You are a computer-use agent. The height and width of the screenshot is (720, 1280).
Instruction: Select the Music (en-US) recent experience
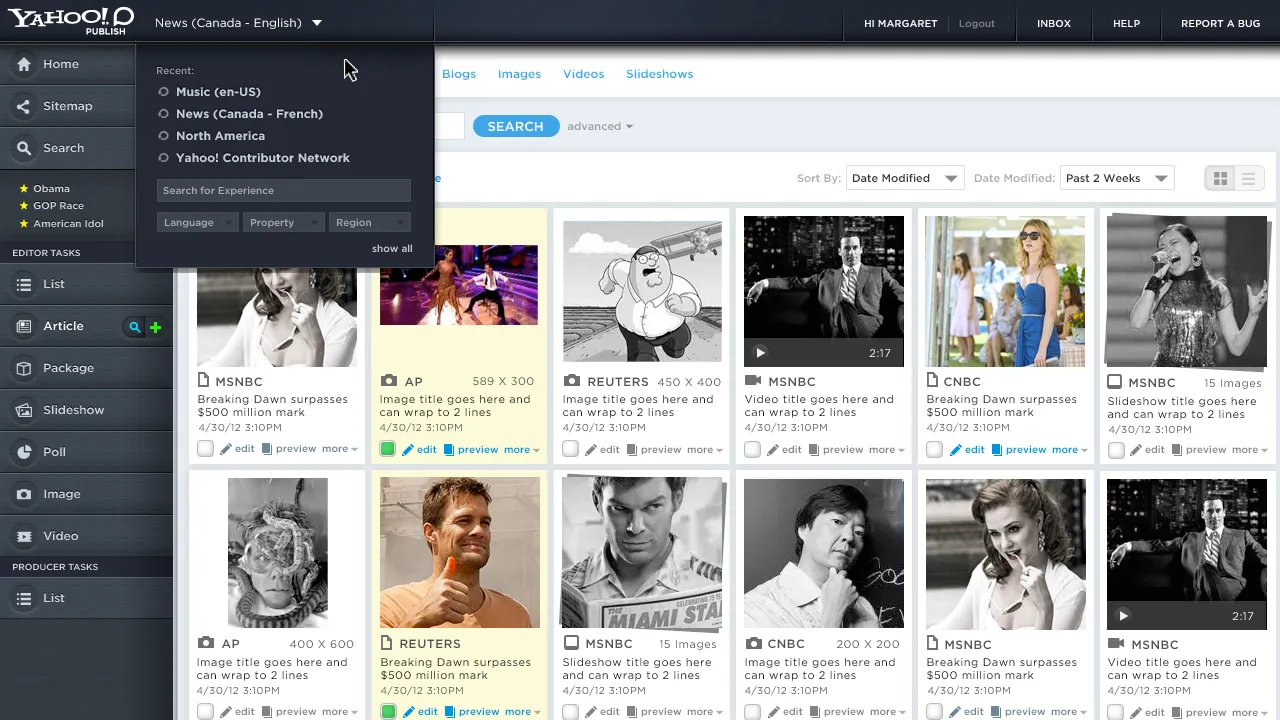click(218, 92)
